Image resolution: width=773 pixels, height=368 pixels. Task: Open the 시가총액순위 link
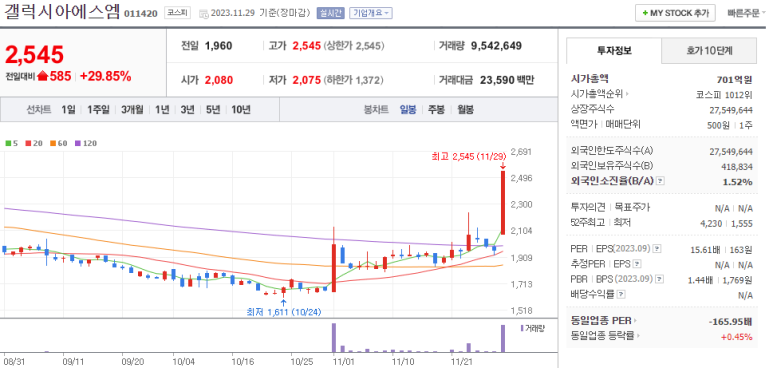(599, 93)
